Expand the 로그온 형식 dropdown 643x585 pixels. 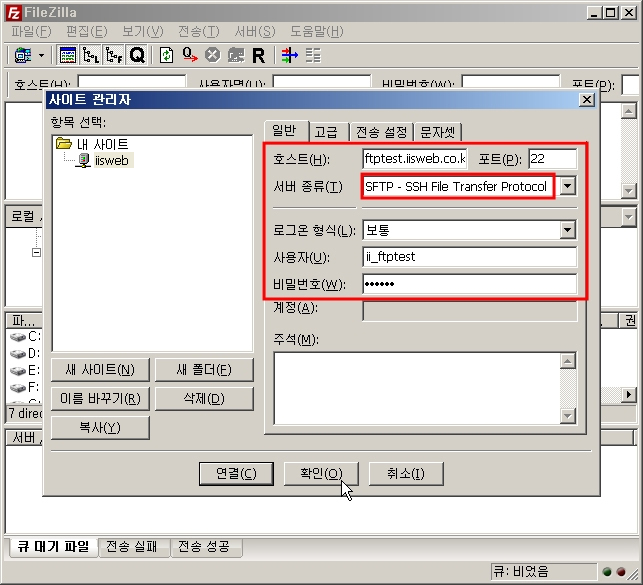(x=568, y=230)
